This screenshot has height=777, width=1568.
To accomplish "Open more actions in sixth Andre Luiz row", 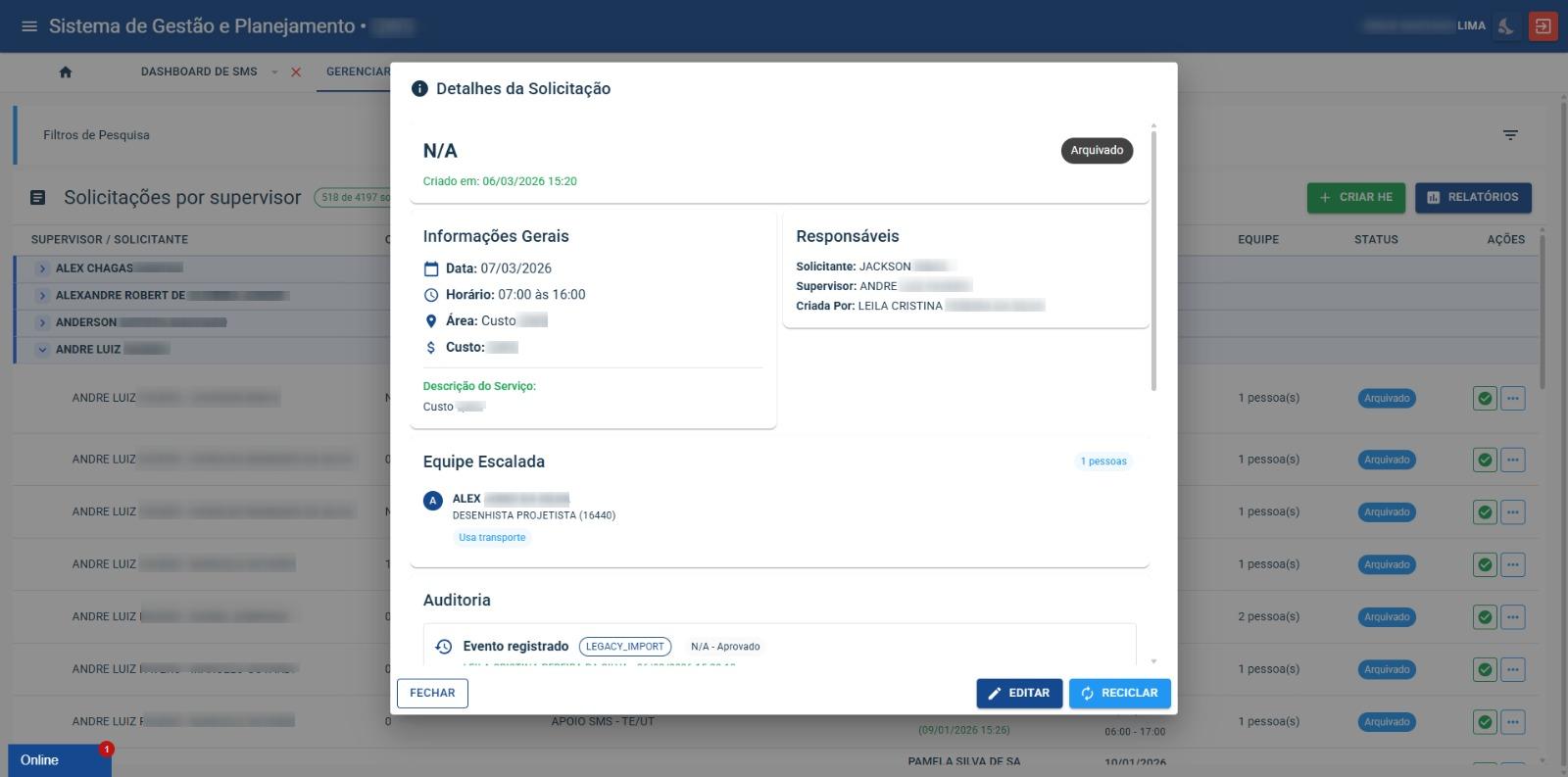I will (1513, 669).
